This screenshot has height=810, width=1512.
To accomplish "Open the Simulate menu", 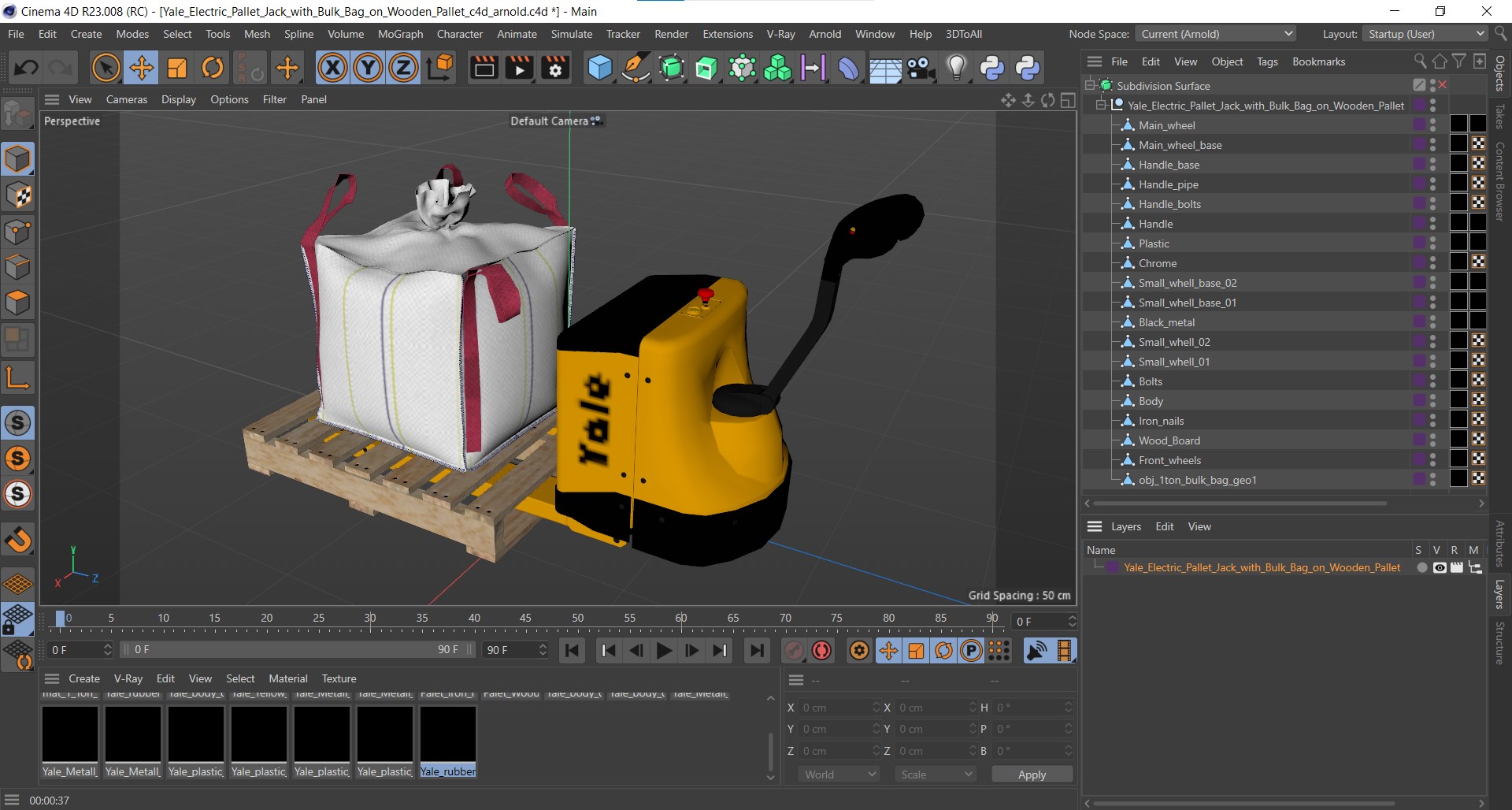I will (571, 34).
